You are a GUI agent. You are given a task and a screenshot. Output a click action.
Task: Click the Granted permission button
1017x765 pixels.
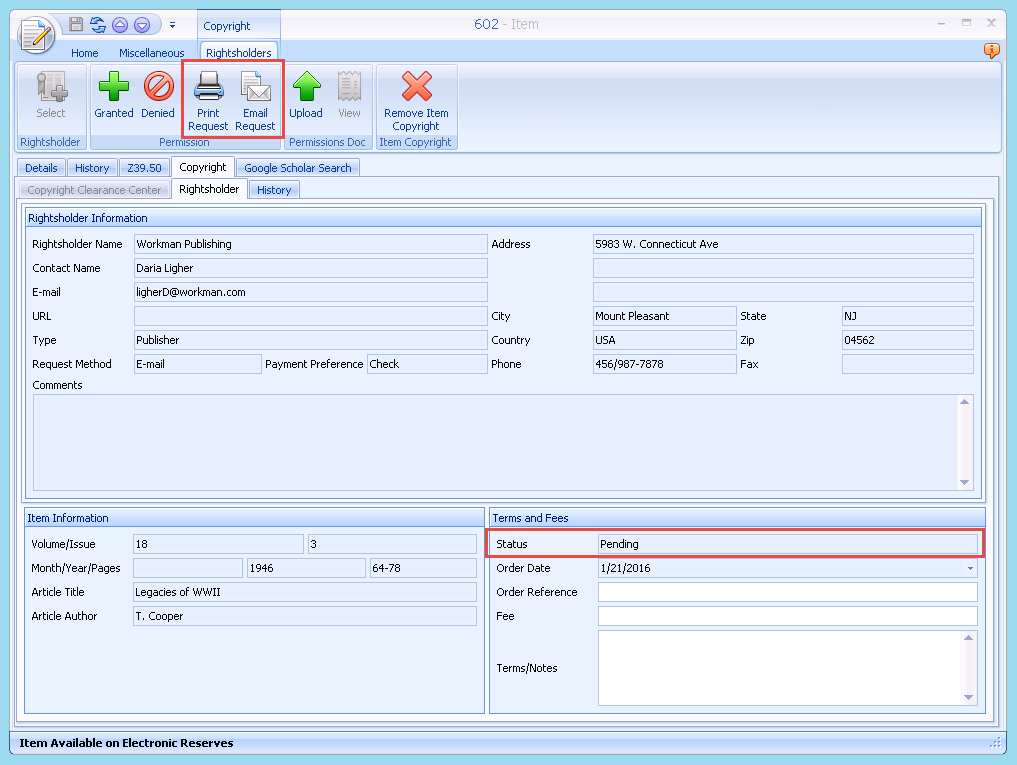click(114, 96)
